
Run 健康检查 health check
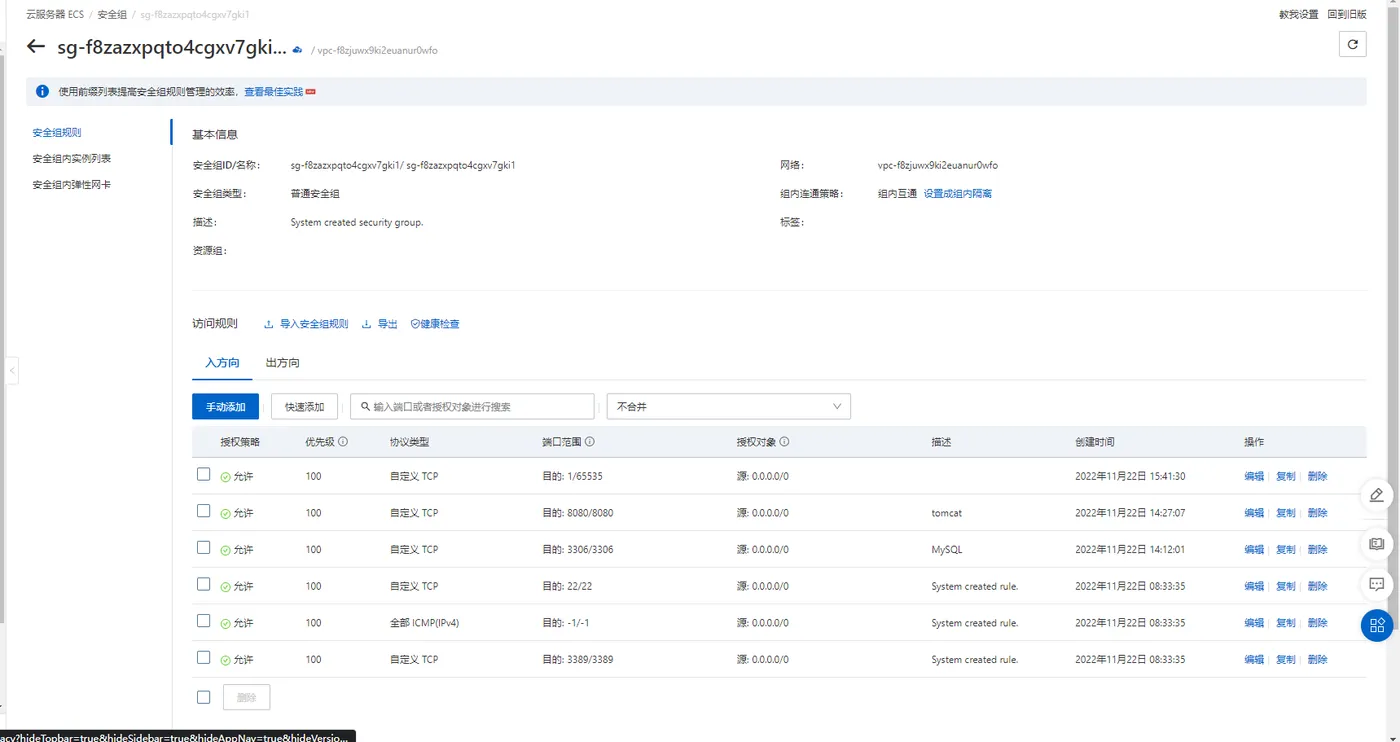435,324
